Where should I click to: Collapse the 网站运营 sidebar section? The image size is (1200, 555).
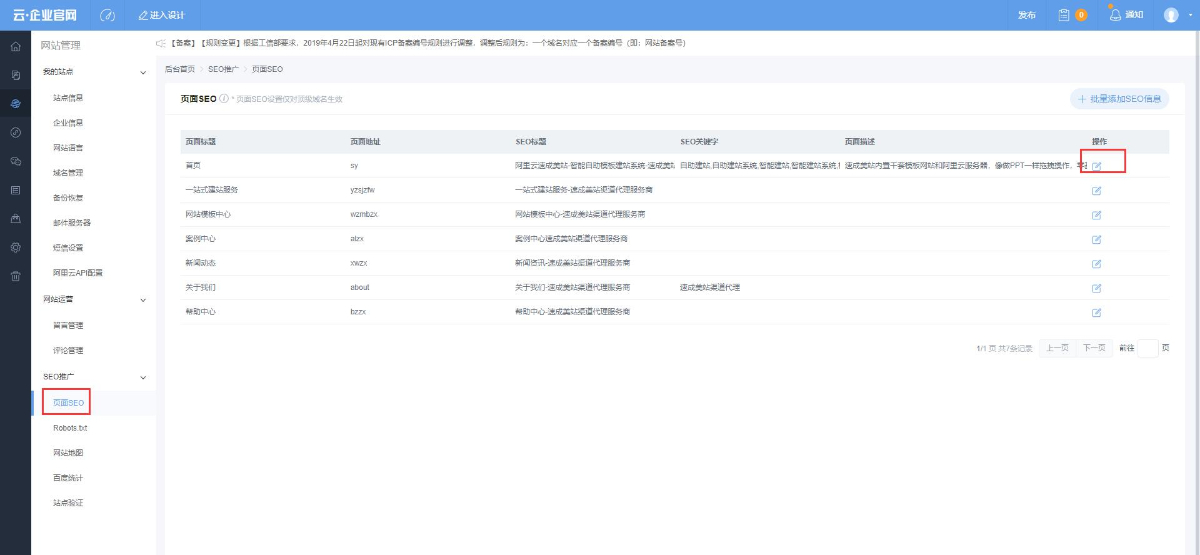(143, 299)
